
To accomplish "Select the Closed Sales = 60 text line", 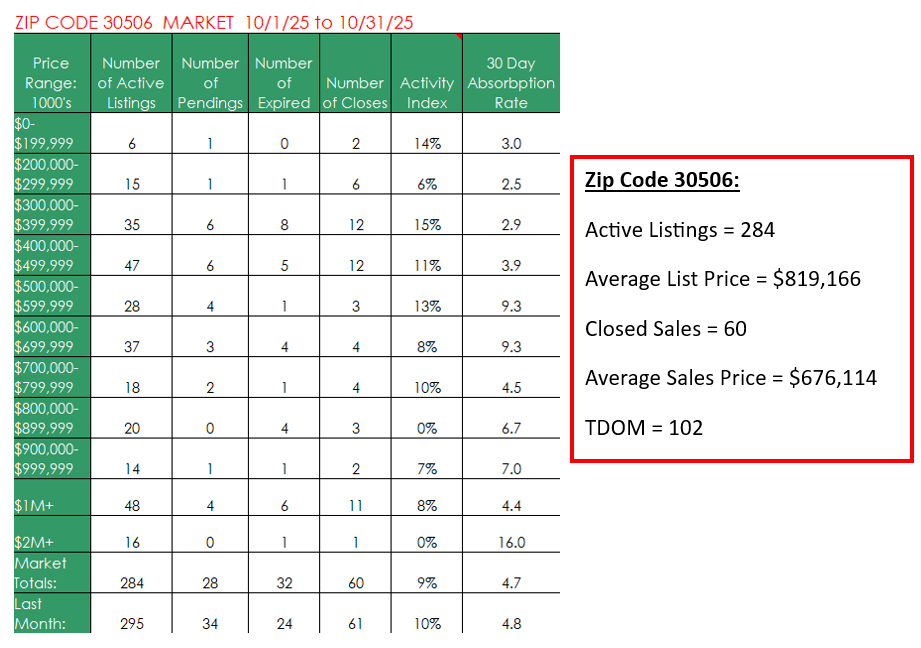I will point(665,329).
